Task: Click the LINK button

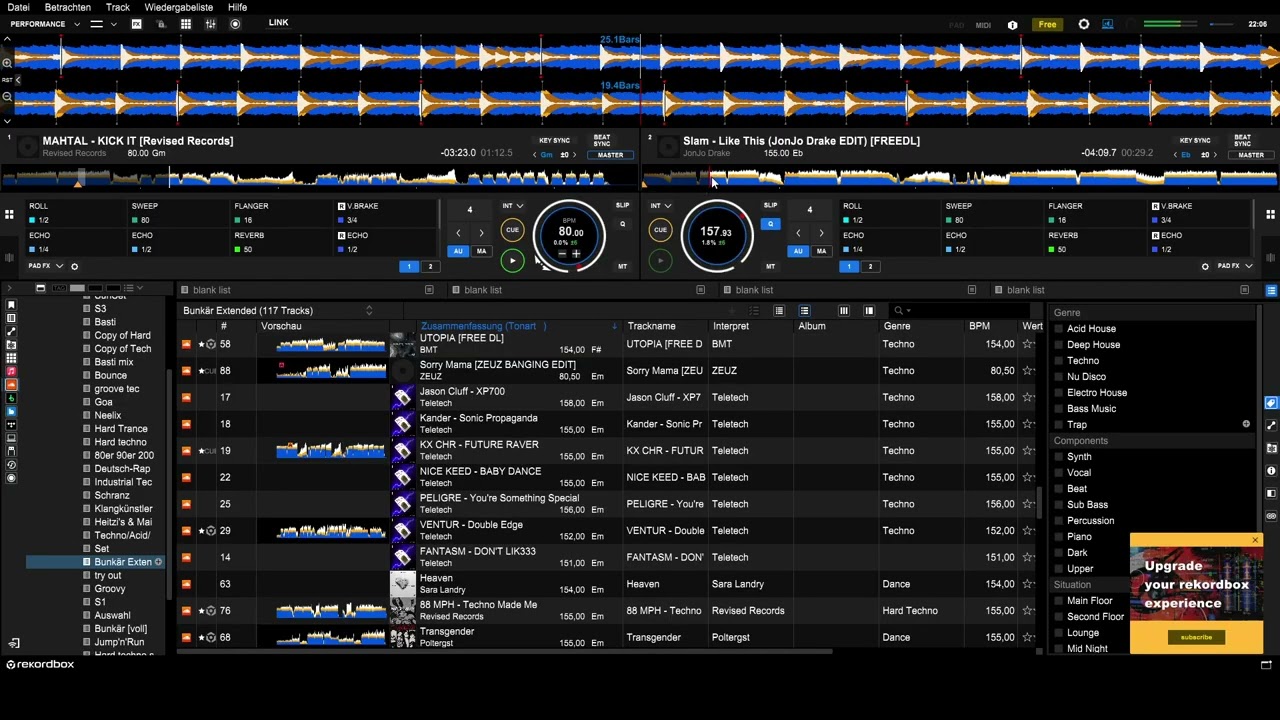Action: (278, 23)
